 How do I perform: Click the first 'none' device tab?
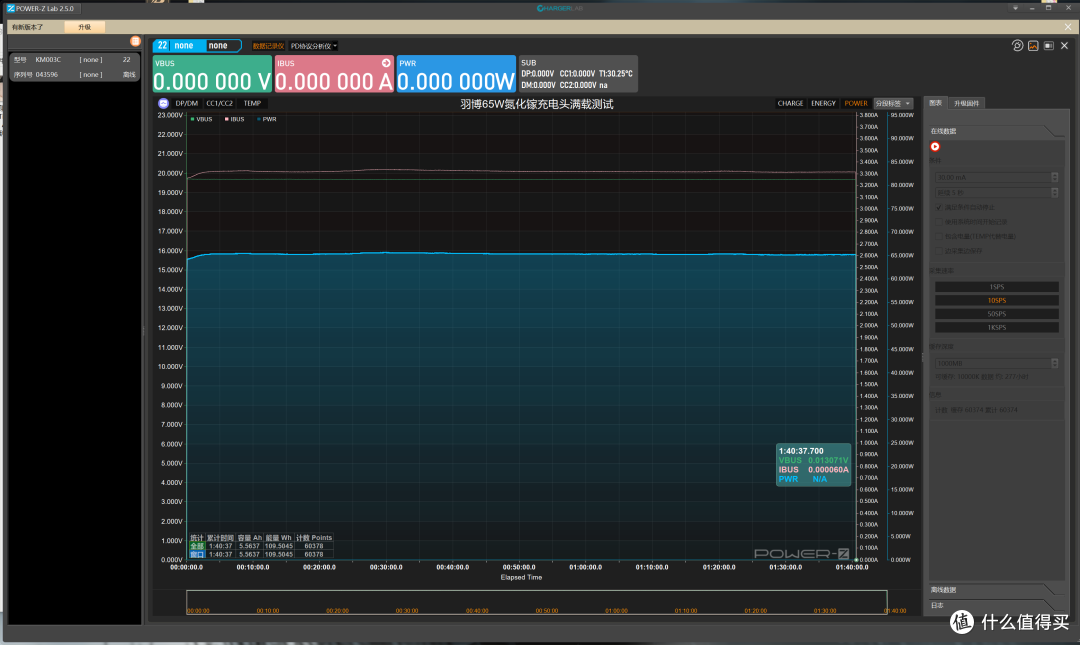(184, 45)
